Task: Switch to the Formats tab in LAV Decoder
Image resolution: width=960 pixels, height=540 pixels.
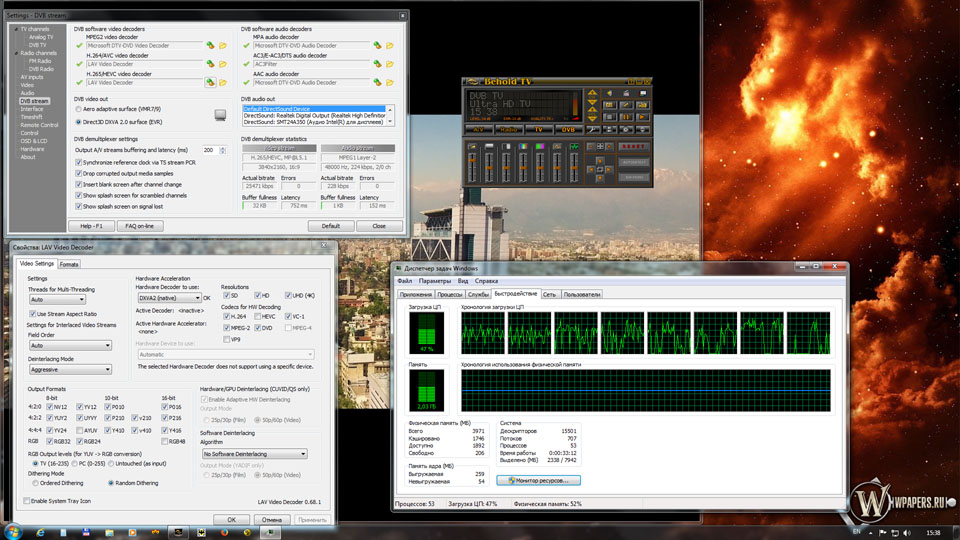Action: [x=69, y=264]
